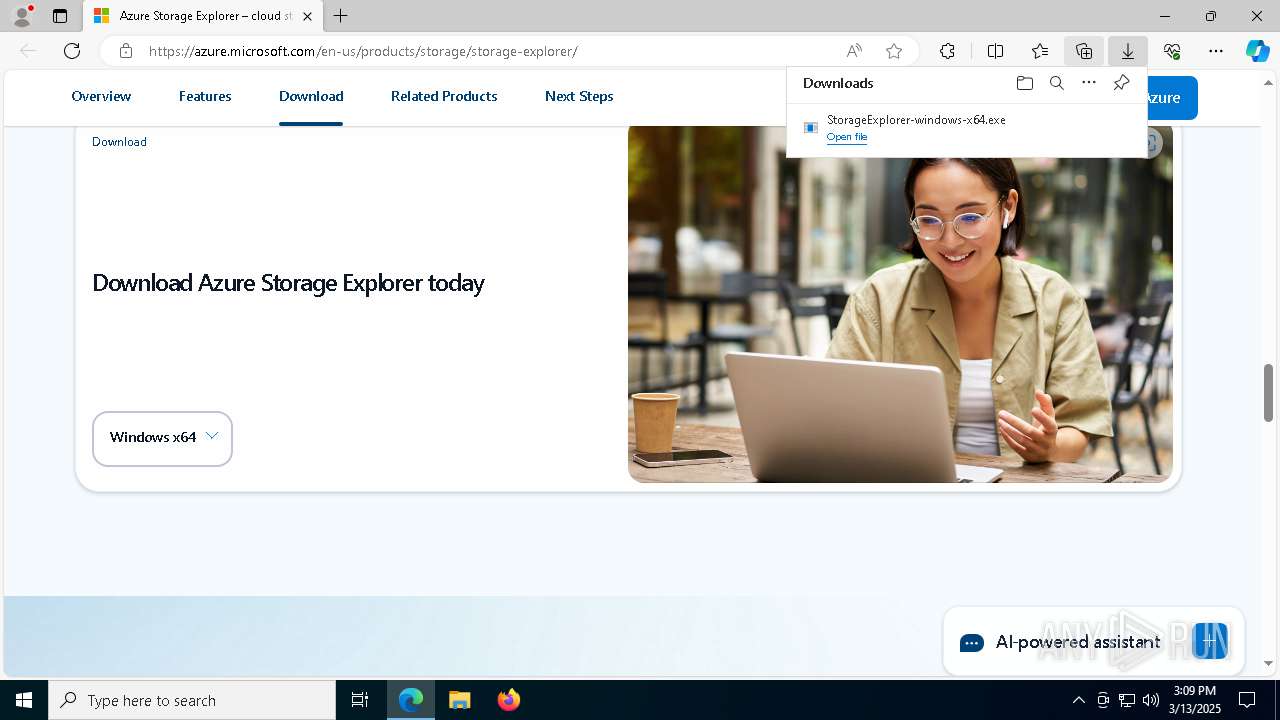Open Browser essentials heart icon

(x=1172, y=51)
